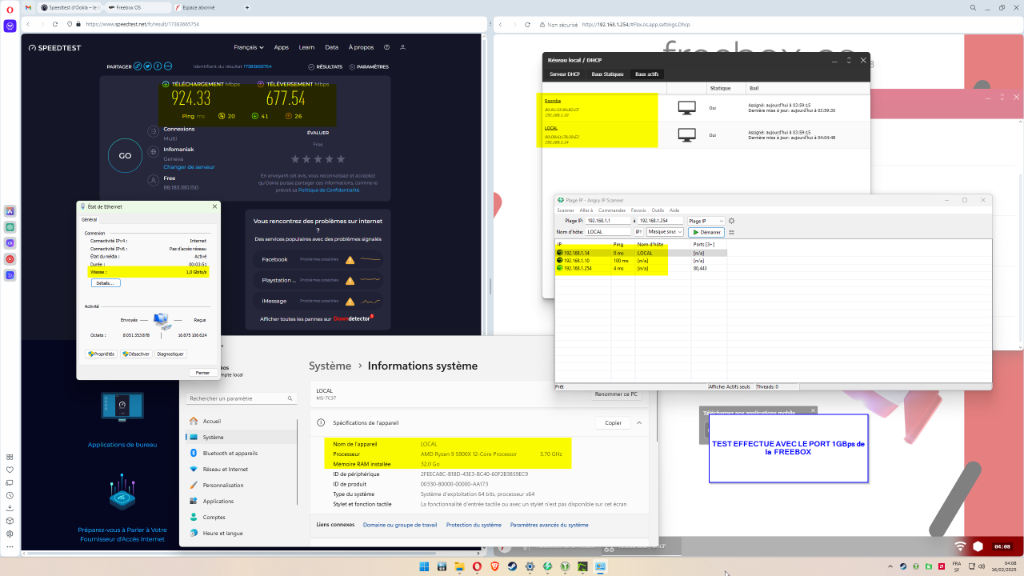
Task: Click the Speedtest GO button
Action: pyautogui.click(x=125, y=156)
